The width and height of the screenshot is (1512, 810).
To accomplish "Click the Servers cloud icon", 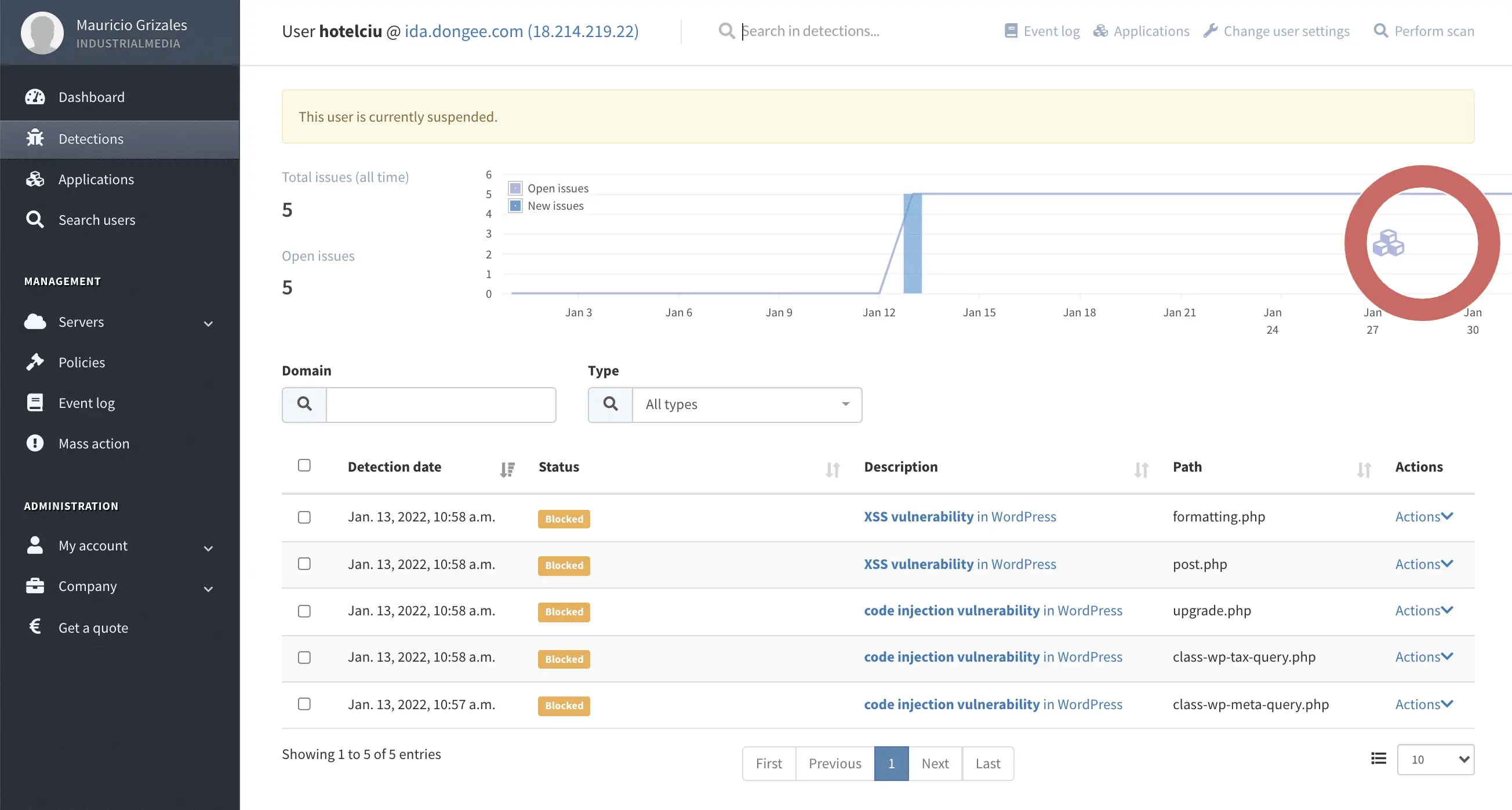I will tap(35, 322).
